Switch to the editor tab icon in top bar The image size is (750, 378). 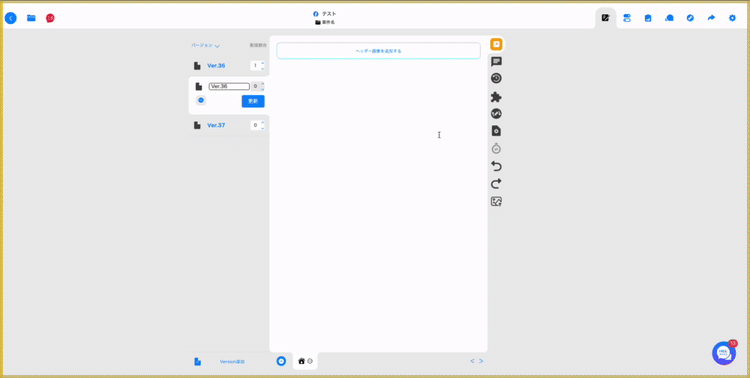point(606,18)
